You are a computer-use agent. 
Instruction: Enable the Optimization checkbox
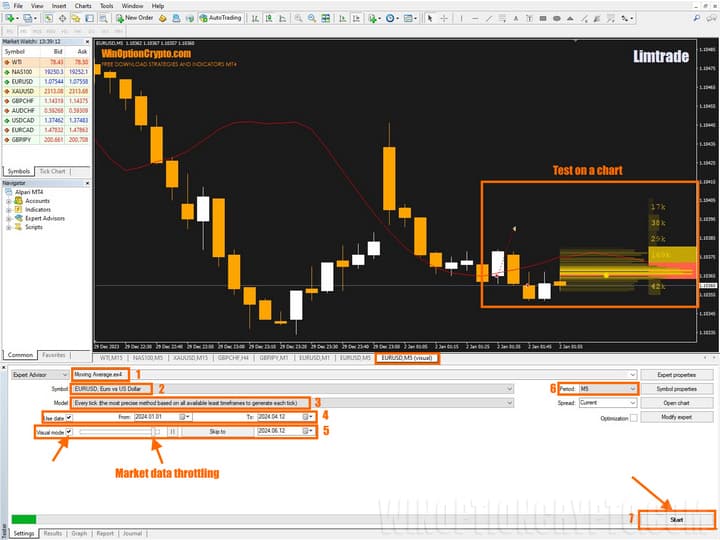pos(633,418)
